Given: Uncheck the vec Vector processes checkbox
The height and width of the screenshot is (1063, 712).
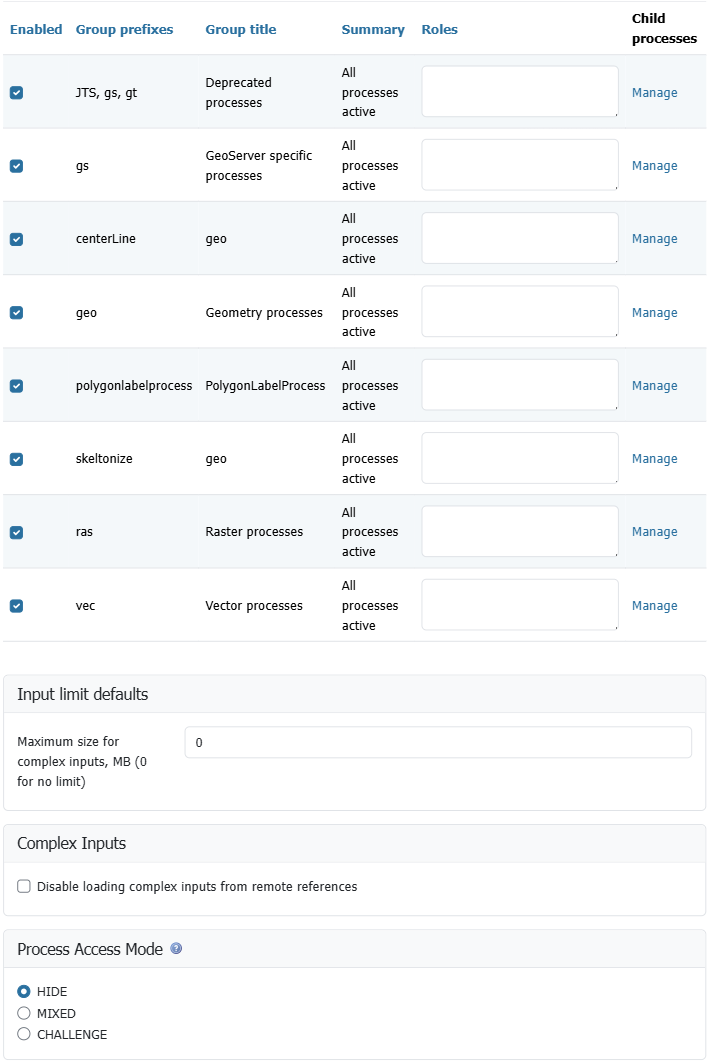Looking at the screenshot, I should pyautogui.click(x=16, y=606).
